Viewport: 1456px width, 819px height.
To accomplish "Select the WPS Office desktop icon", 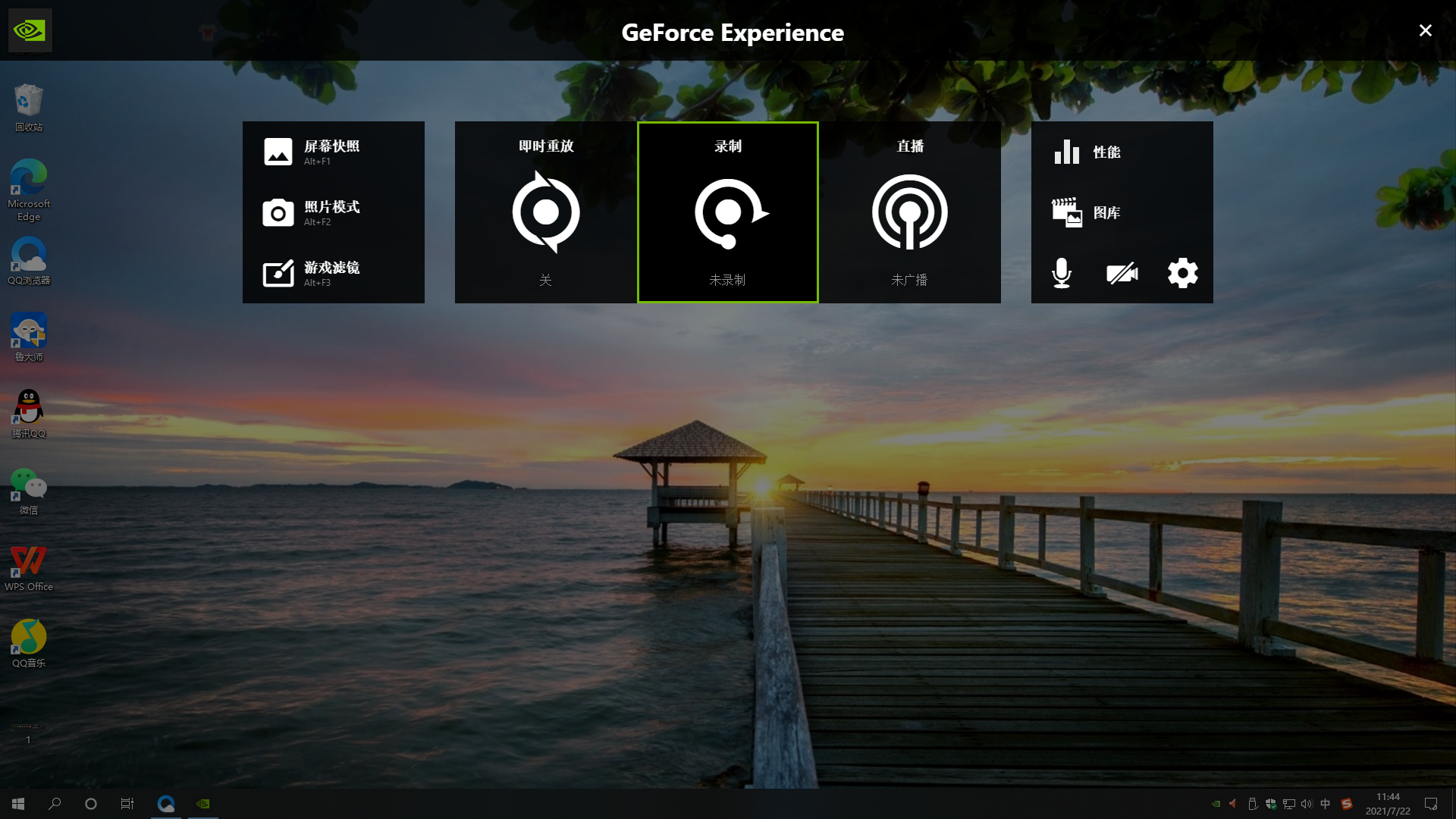I will pos(29,568).
